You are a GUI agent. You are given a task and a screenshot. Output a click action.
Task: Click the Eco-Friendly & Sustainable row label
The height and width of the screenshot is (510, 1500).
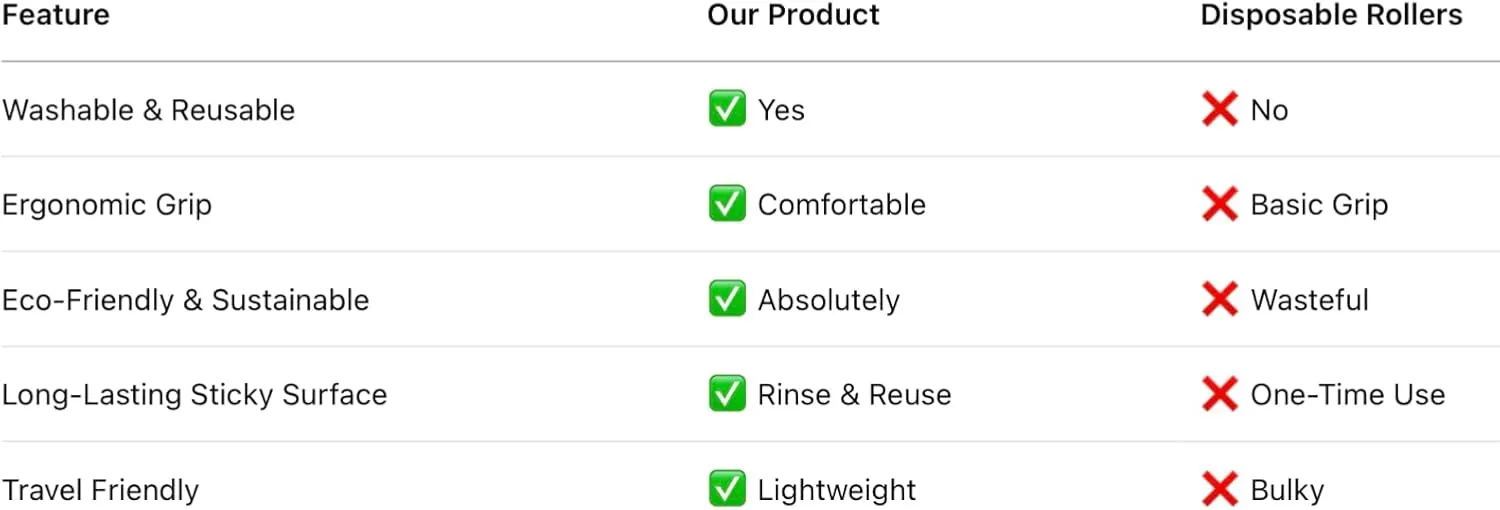point(185,300)
